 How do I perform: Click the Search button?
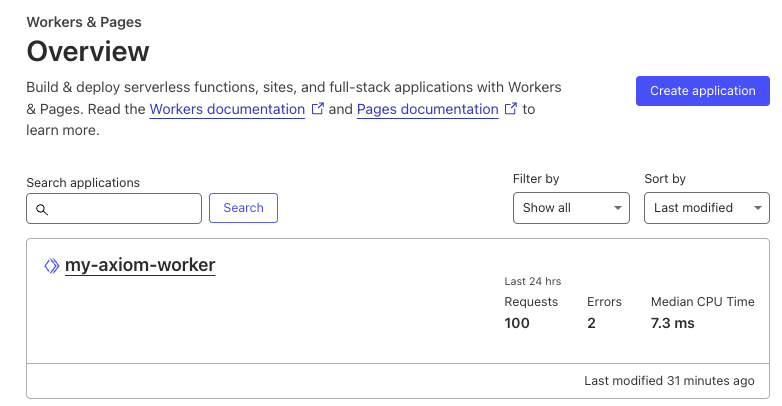tap(243, 208)
